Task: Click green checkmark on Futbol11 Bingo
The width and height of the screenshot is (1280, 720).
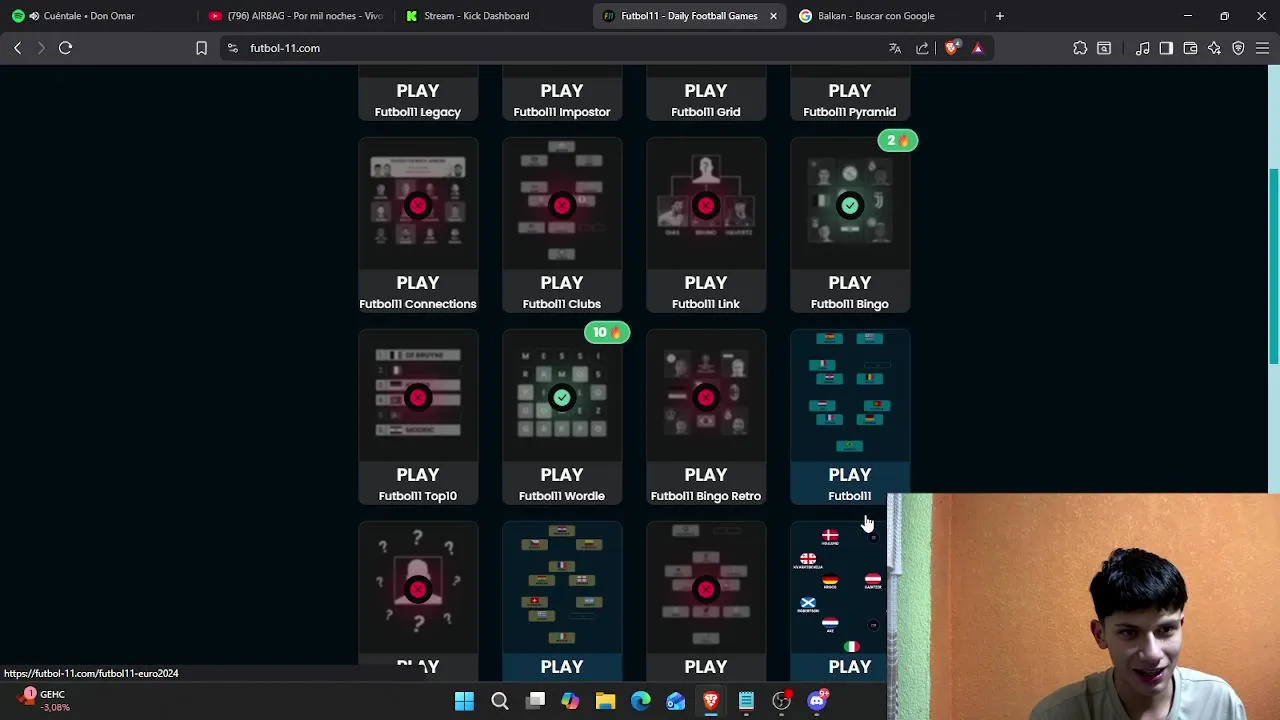Action: (850, 205)
